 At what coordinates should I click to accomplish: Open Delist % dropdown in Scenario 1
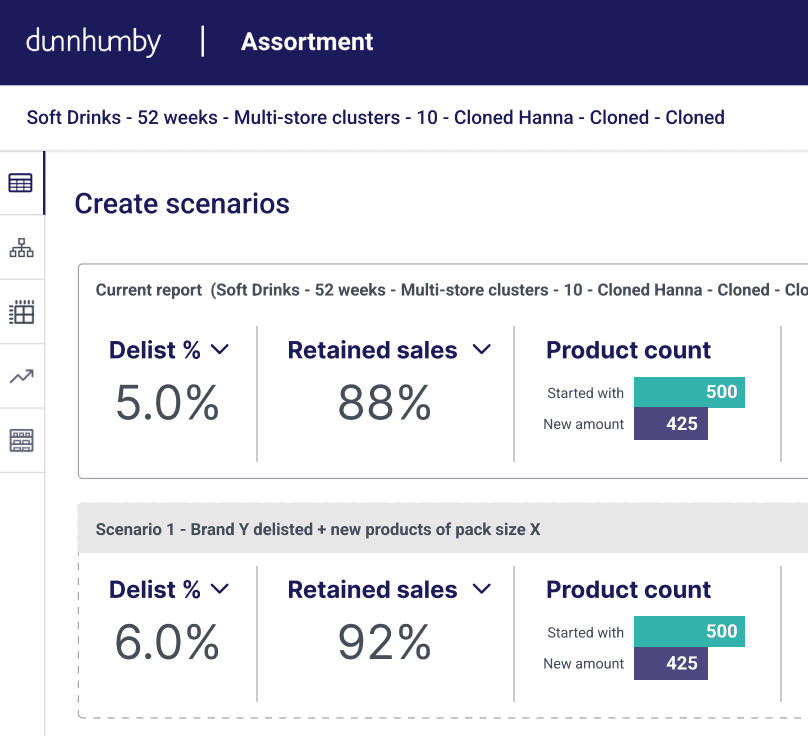pyautogui.click(x=220, y=590)
